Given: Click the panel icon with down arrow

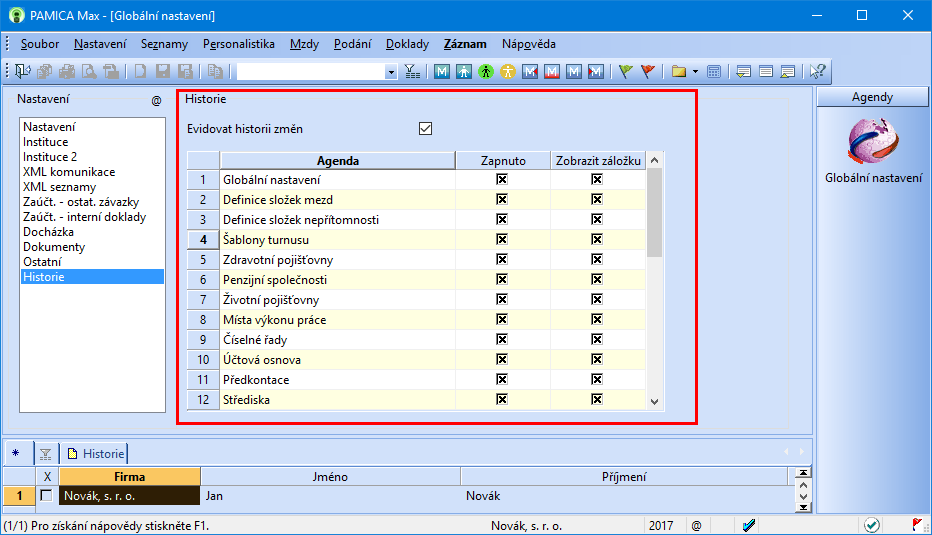Looking at the screenshot, I should pyautogui.click(x=743, y=71).
